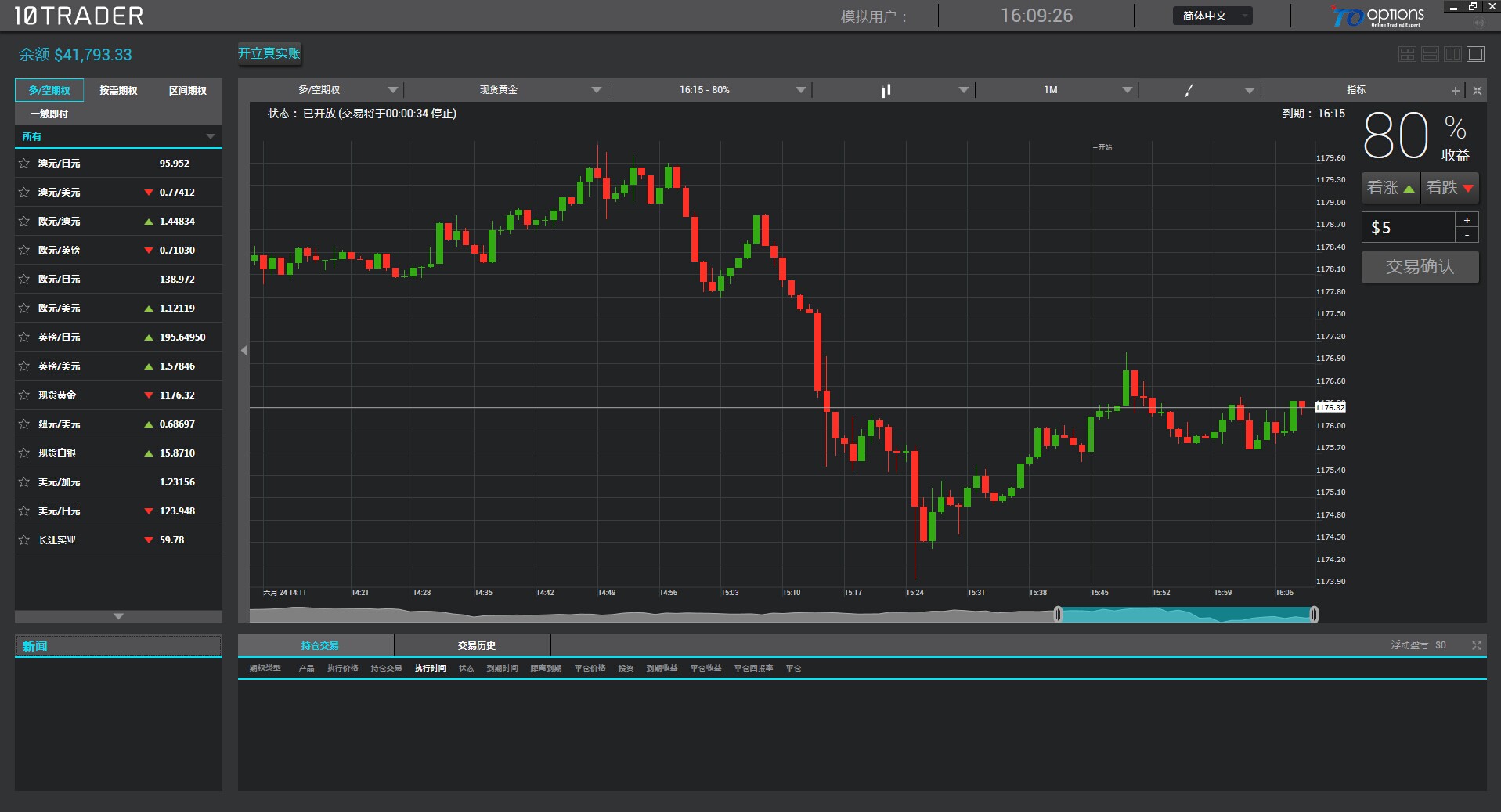Click the right handle of chart range slider
Screen dimensions: 1501x812
[x=1315, y=615]
